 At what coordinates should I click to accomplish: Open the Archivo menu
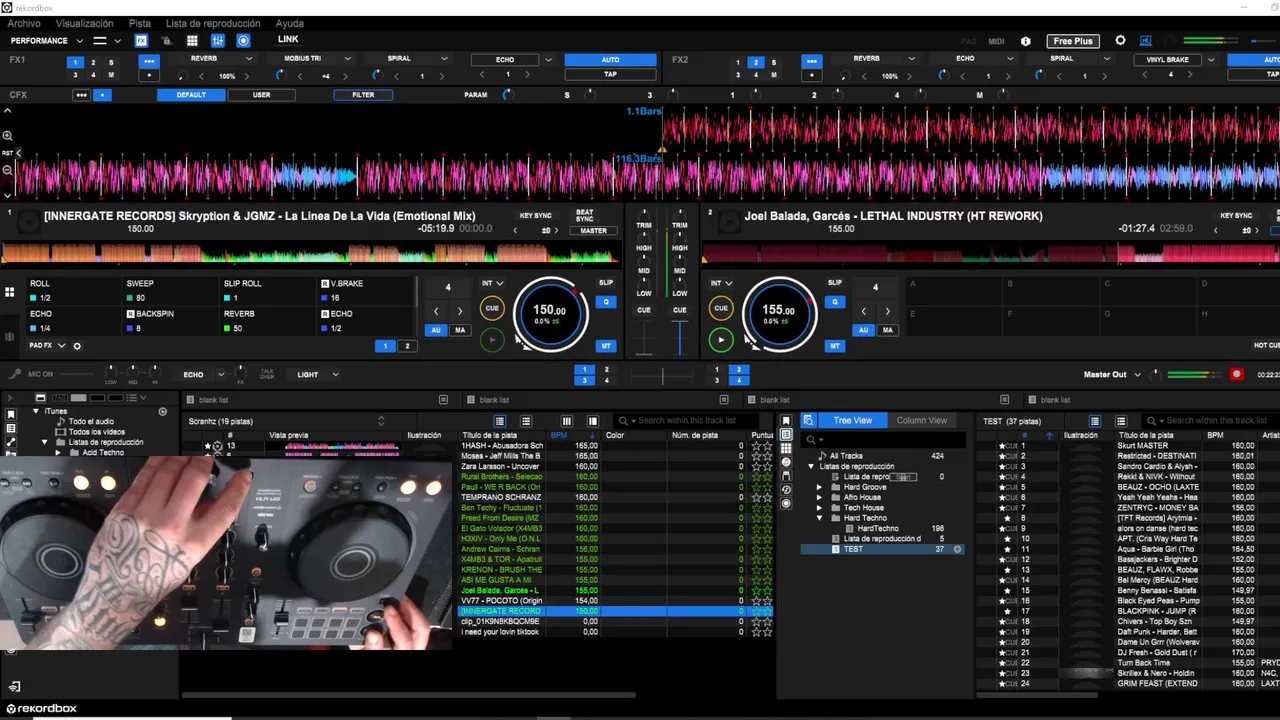tap(24, 23)
